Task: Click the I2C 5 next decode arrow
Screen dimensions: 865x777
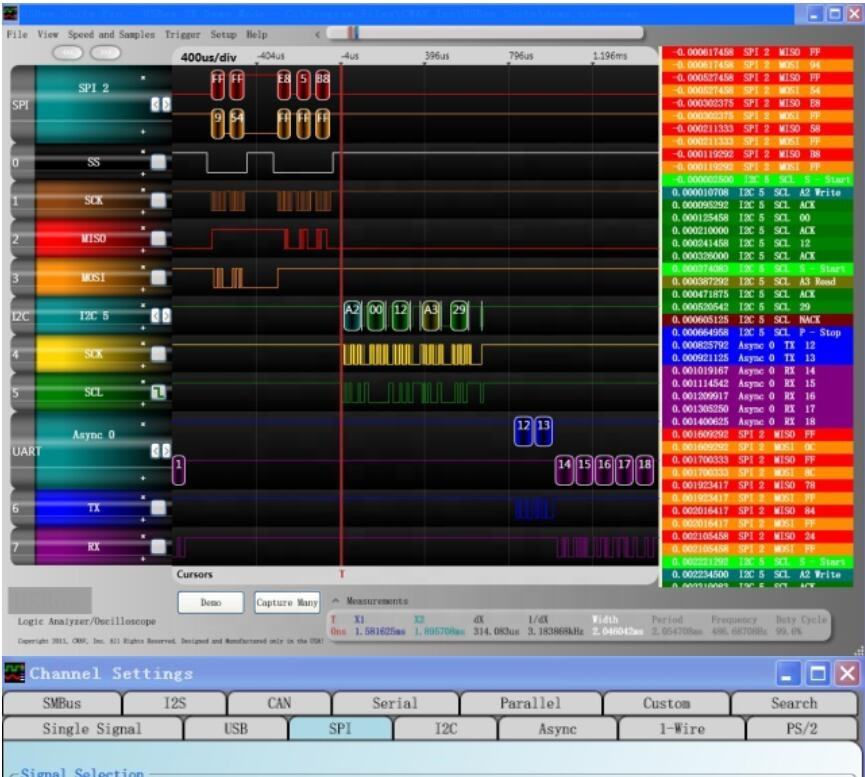Action: pyautogui.click(x=166, y=316)
